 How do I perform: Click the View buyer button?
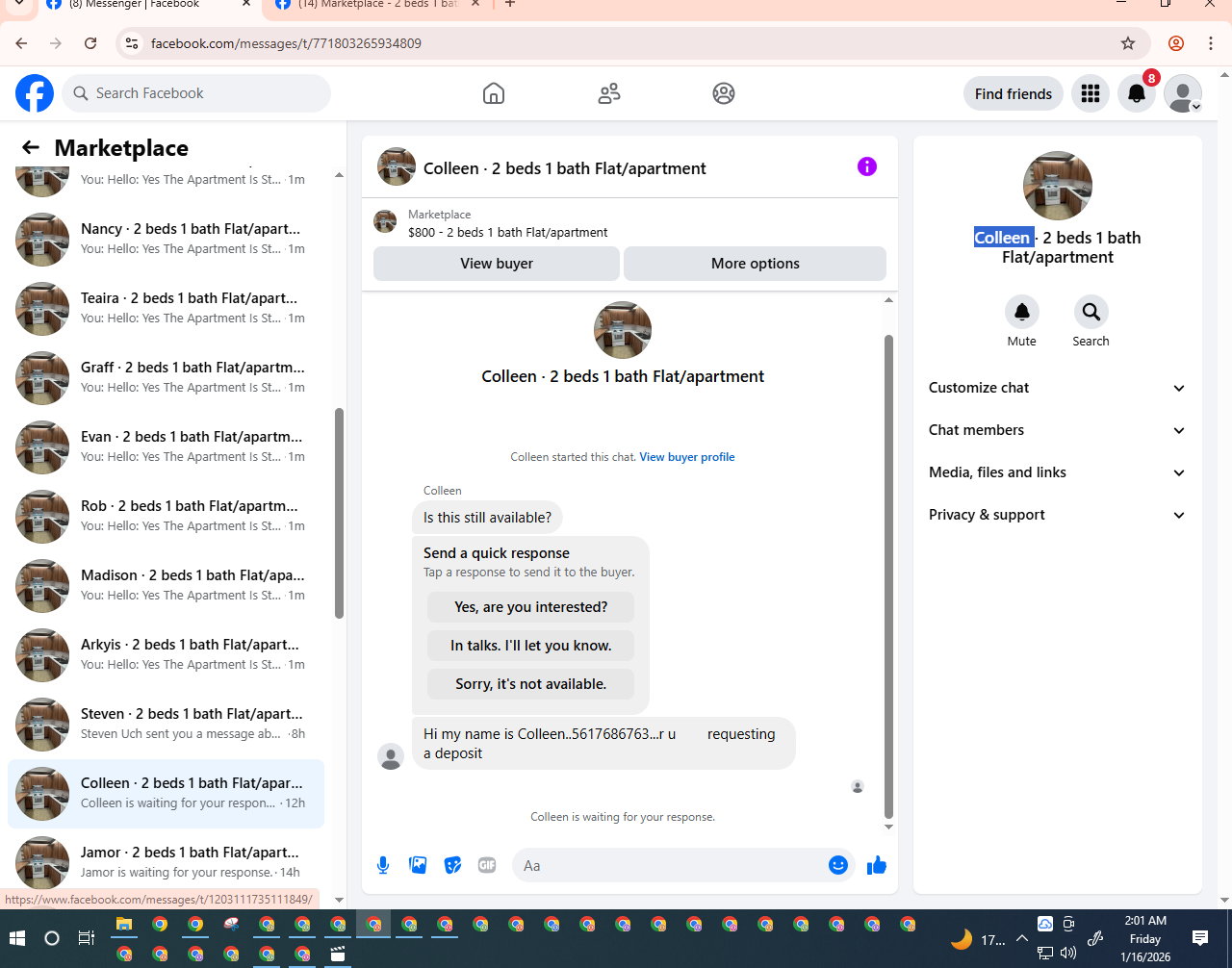coord(497,264)
